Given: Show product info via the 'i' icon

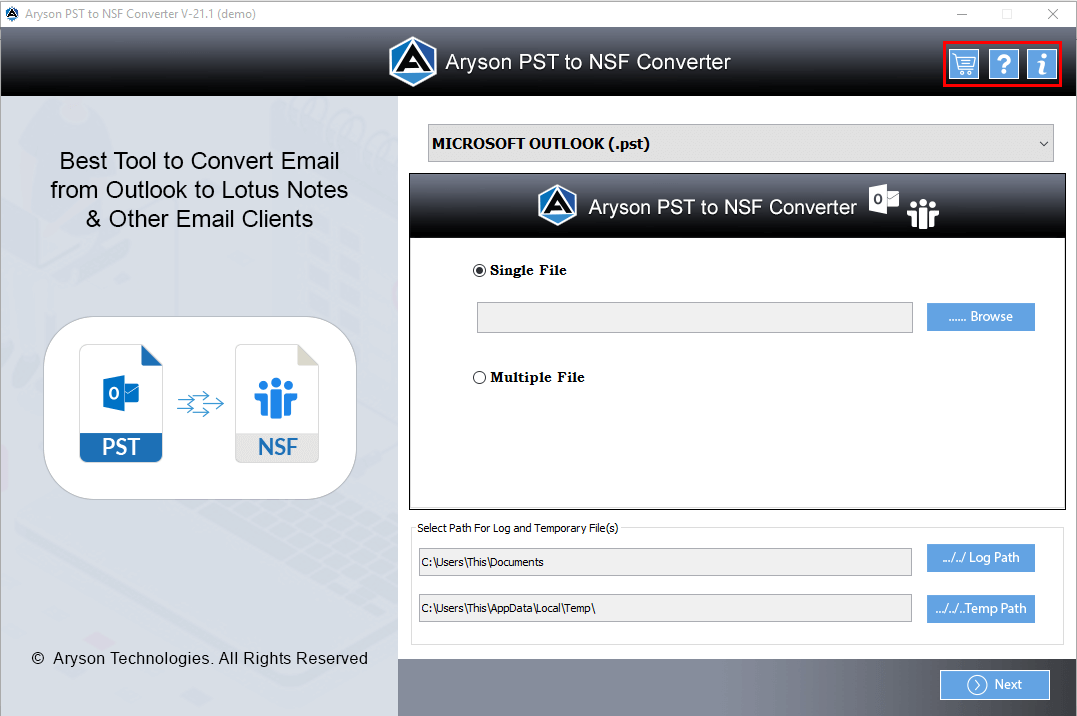Looking at the screenshot, I should tap(1042, 65).
